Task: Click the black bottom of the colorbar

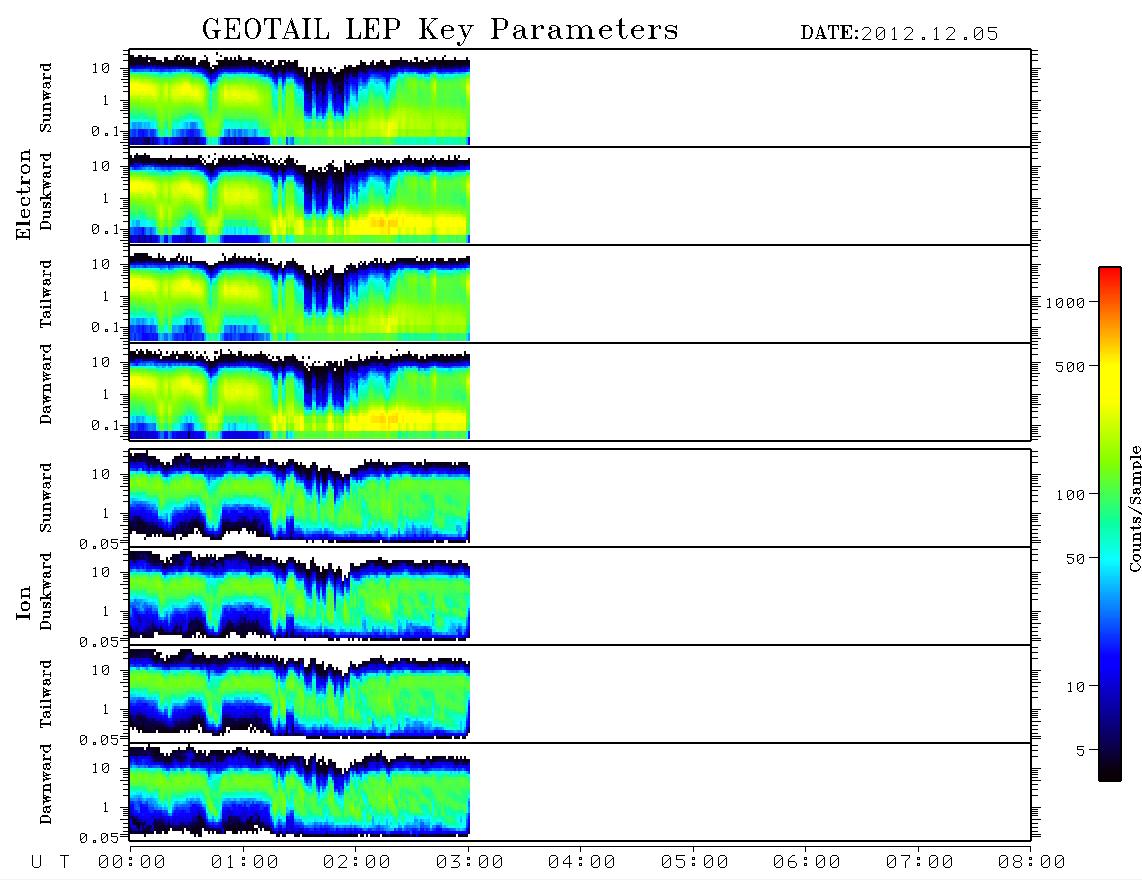Action: click(1110, 771)
